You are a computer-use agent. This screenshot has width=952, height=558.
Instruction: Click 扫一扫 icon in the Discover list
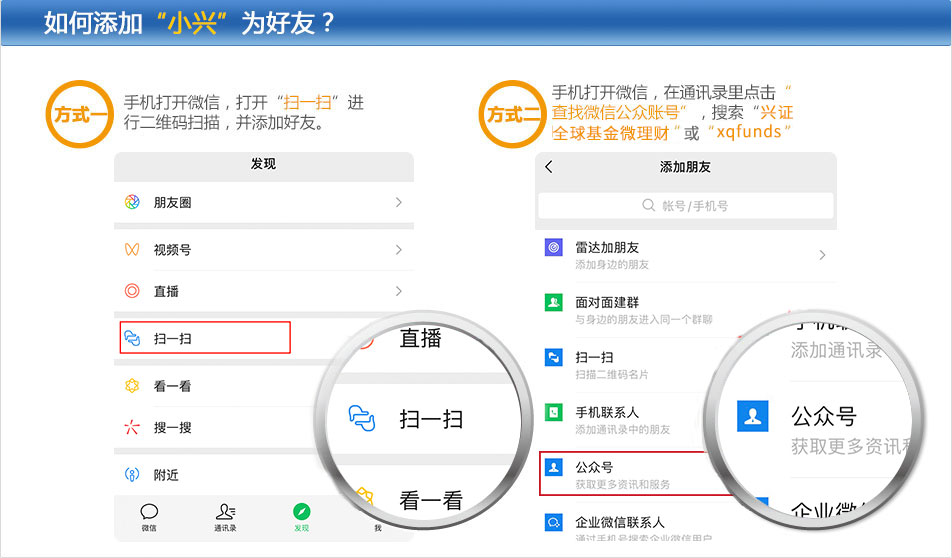point(132,338)
